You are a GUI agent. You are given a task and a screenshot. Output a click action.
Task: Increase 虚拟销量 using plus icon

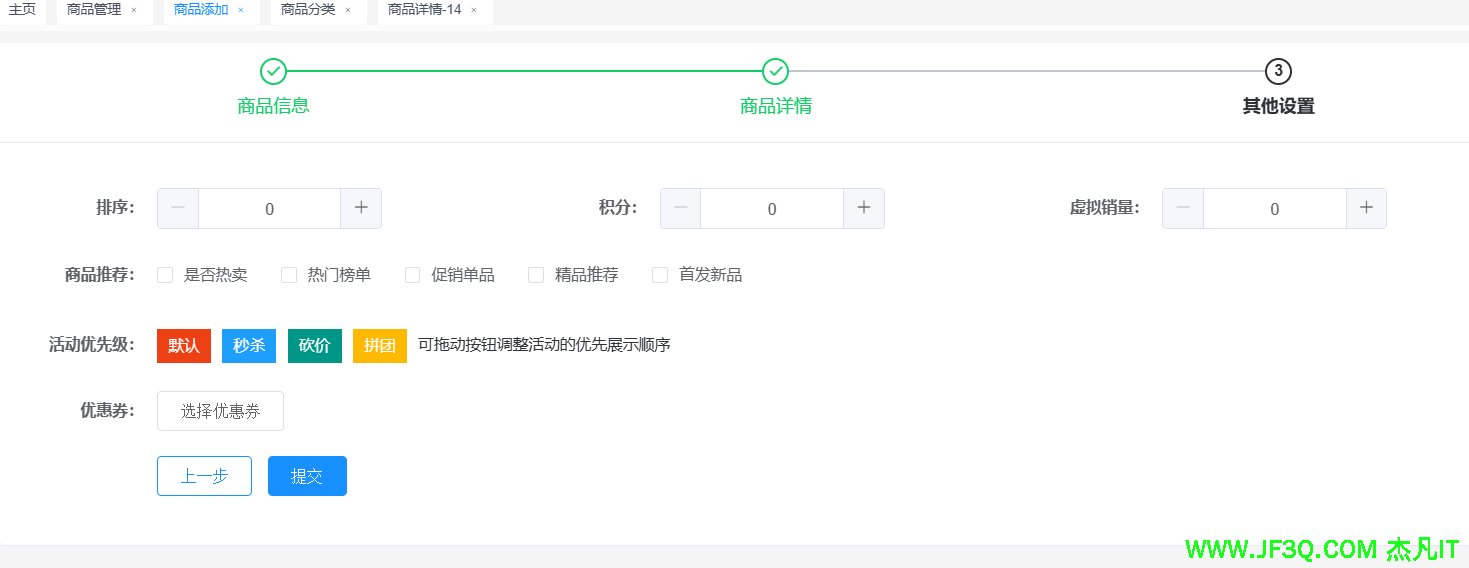pyautogui.click(x=1366, y=208)
